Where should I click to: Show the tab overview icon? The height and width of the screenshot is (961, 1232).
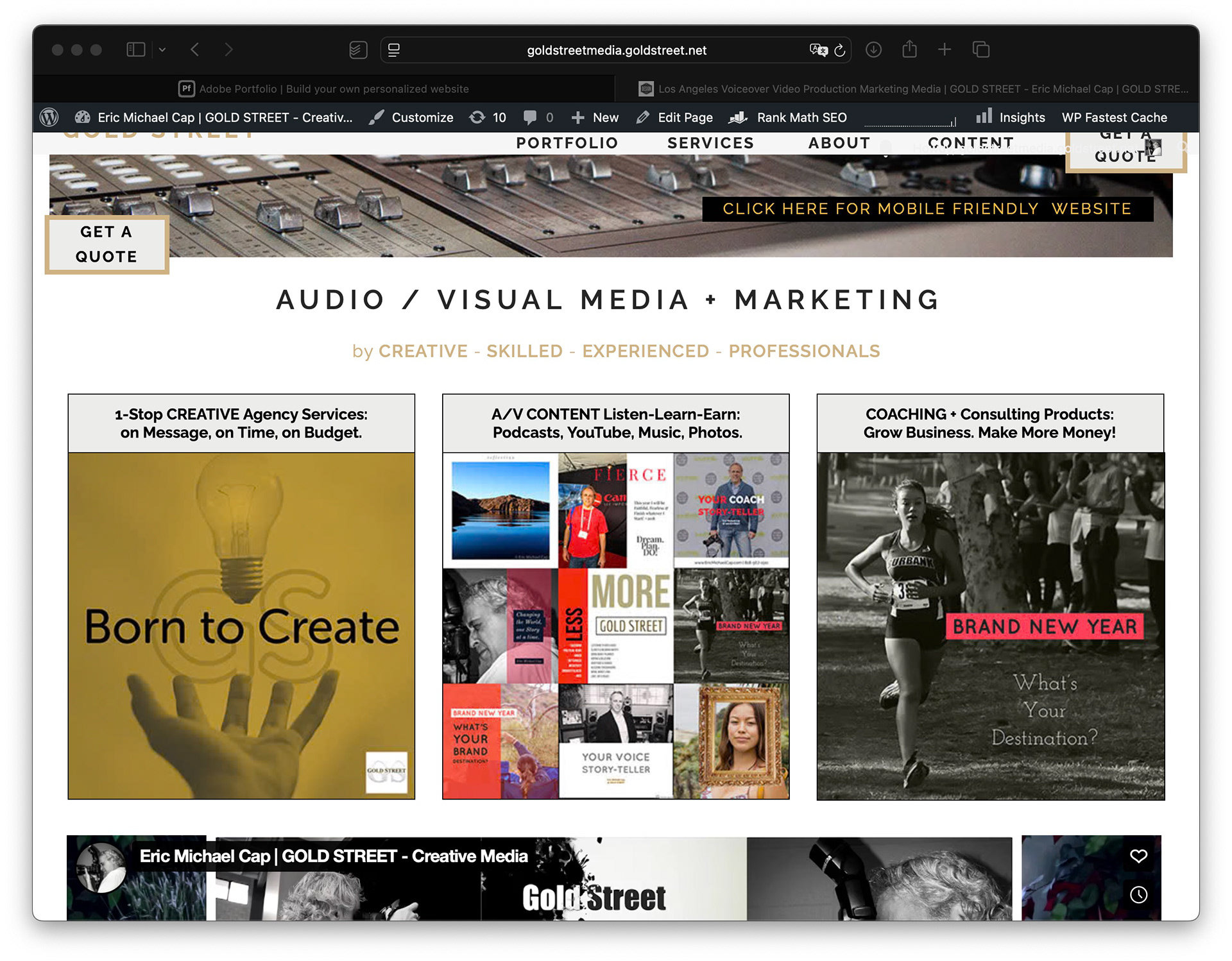click(981, 49)
